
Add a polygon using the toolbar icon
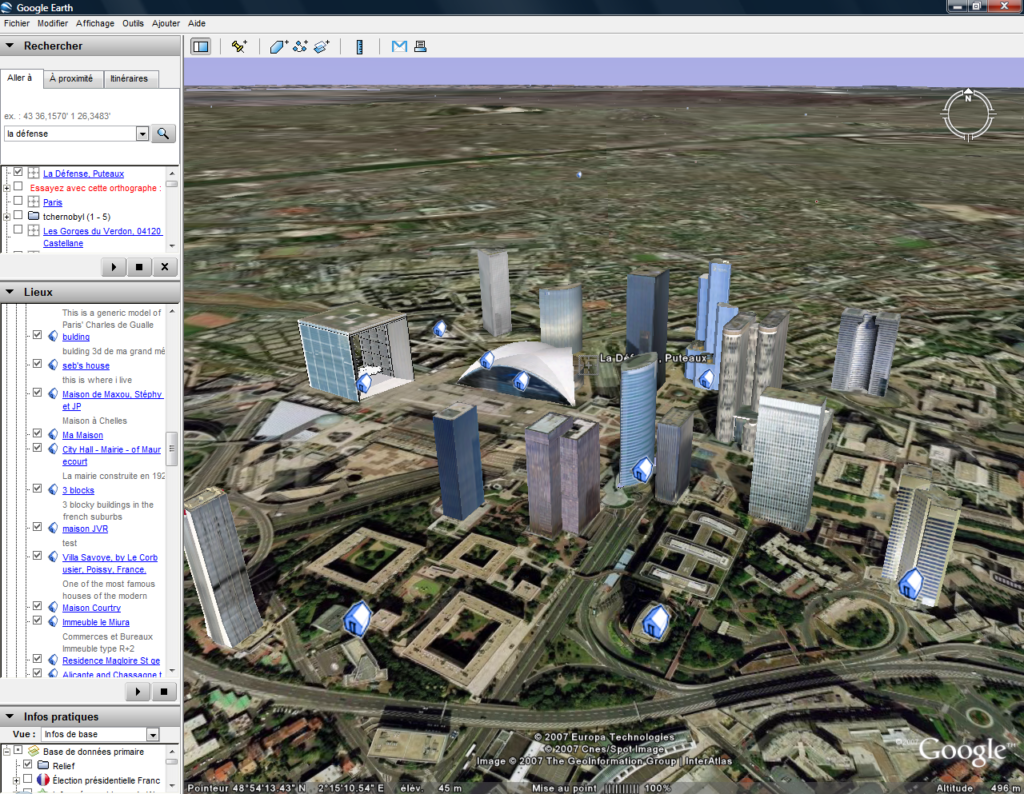pyautogui.click(x=278, y=46)
